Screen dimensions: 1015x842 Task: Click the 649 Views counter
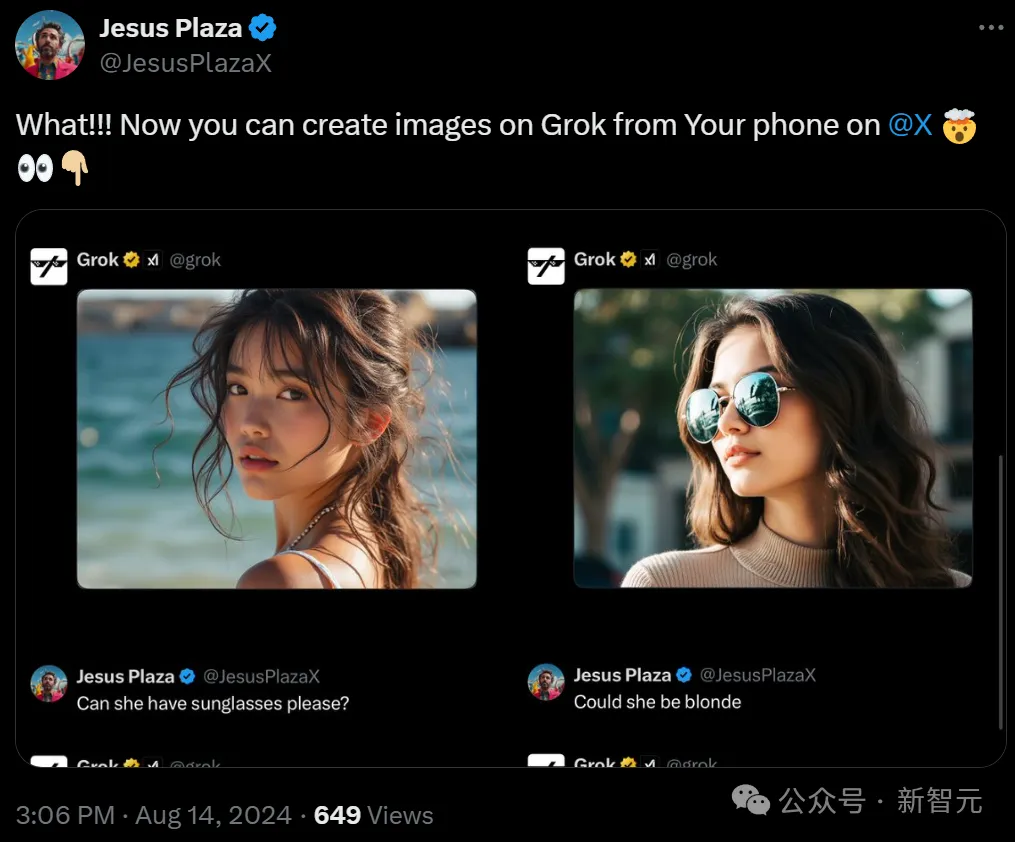(373, 815)
